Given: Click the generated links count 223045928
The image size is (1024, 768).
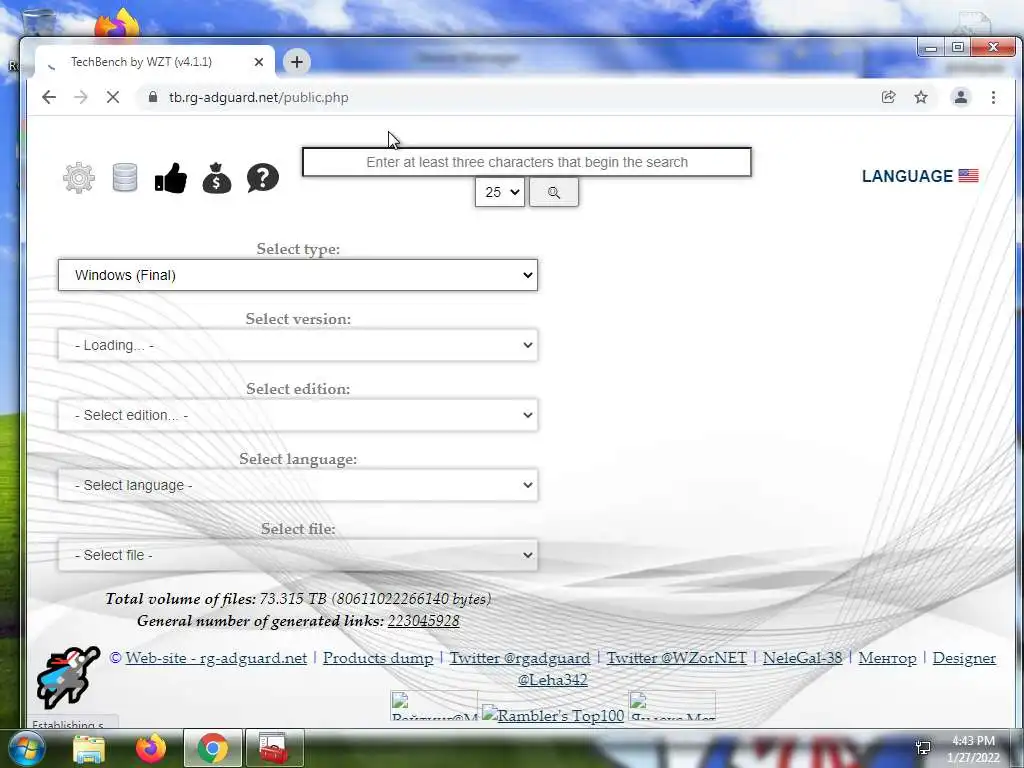Looking at the screenshot, I should click(x=423, y=621).
